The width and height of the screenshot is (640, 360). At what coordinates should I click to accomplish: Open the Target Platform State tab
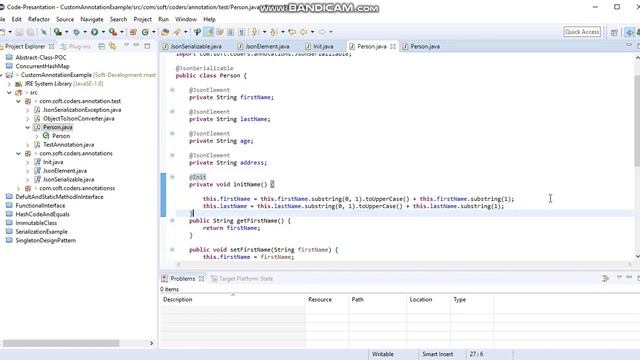(242, 279)
